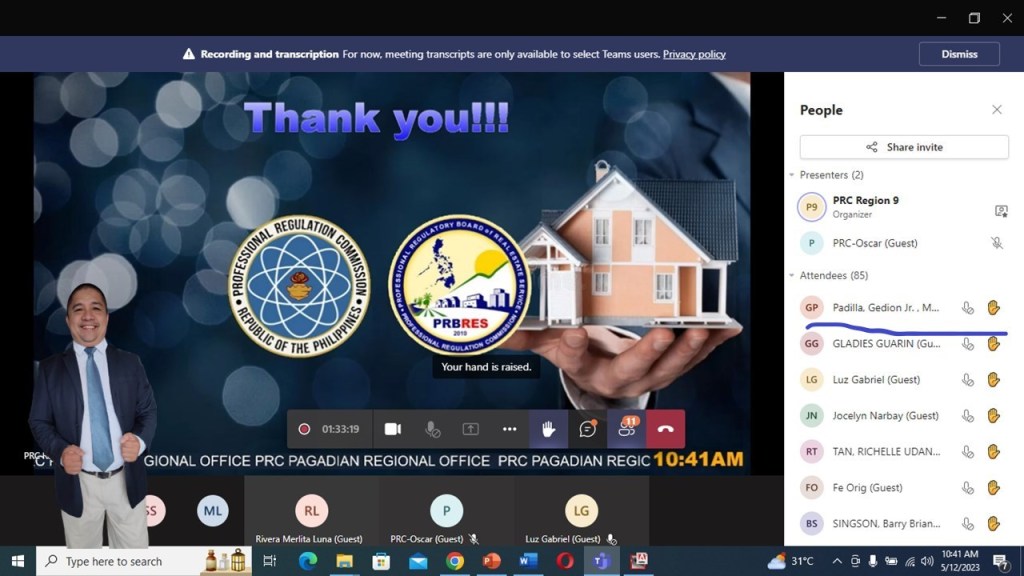Toggle the microphone mute button

click(x=432, y=429)
